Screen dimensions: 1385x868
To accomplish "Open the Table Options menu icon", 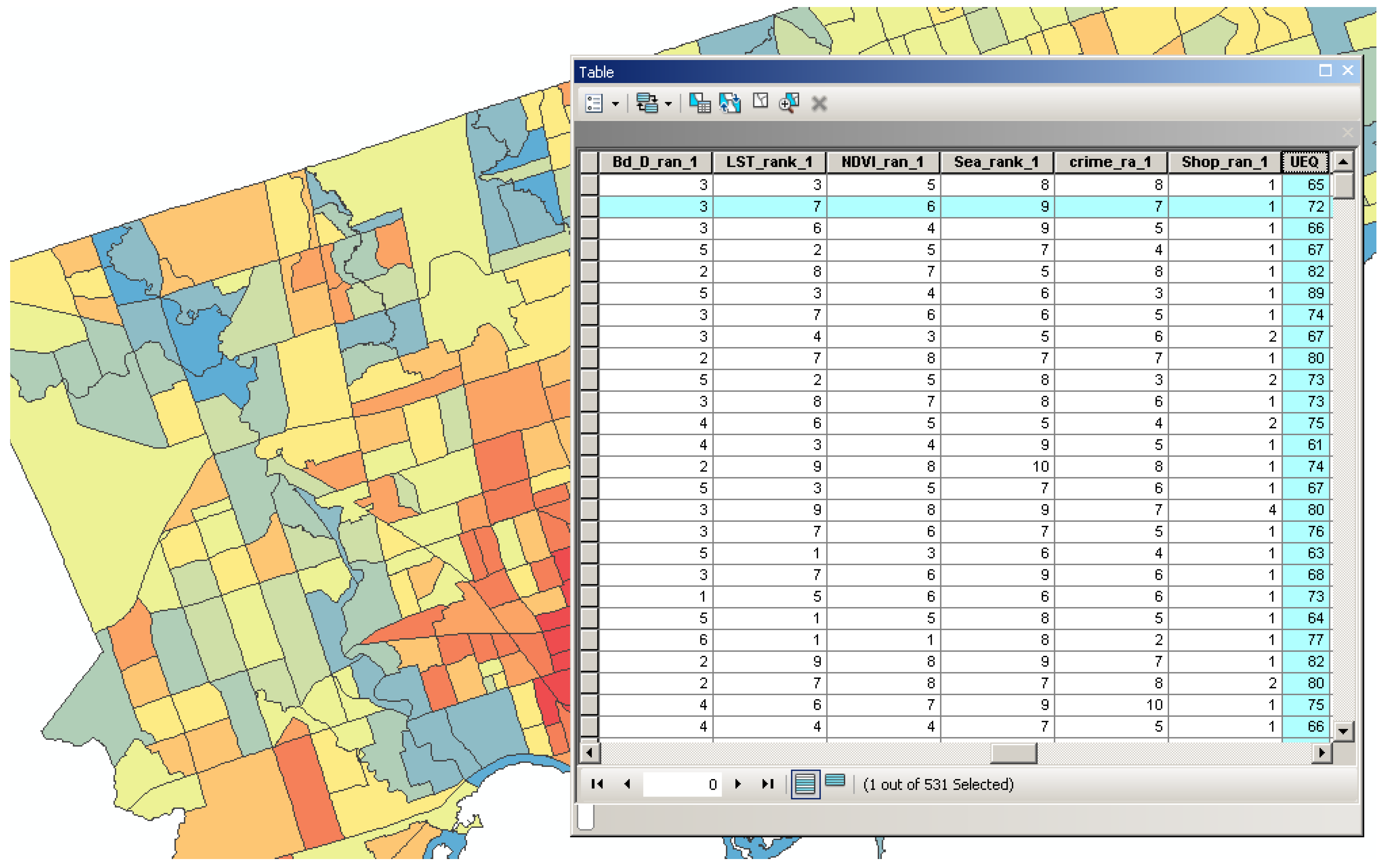I will click(x=593, y=103).
